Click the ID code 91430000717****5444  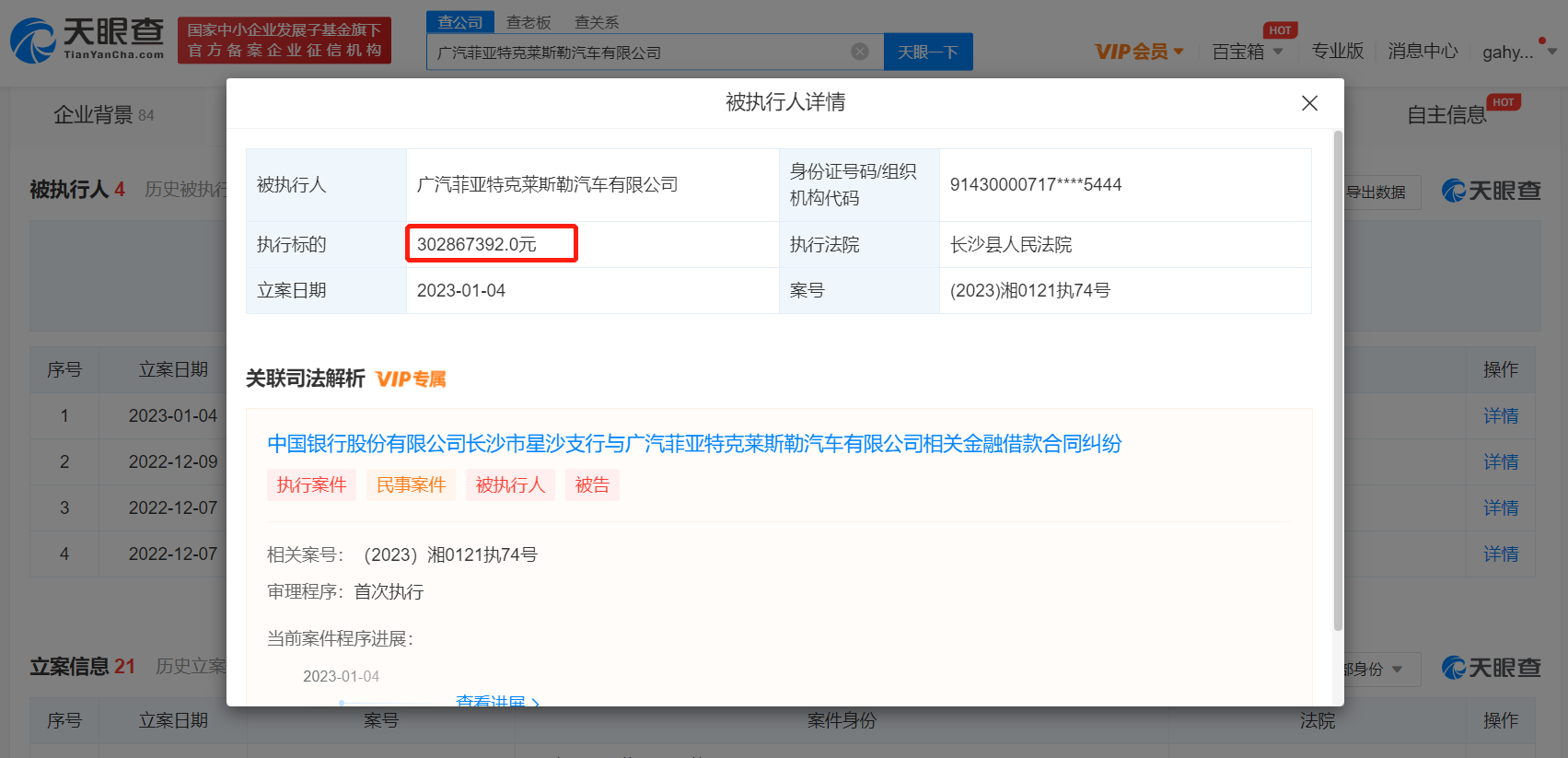[1036, 185]
